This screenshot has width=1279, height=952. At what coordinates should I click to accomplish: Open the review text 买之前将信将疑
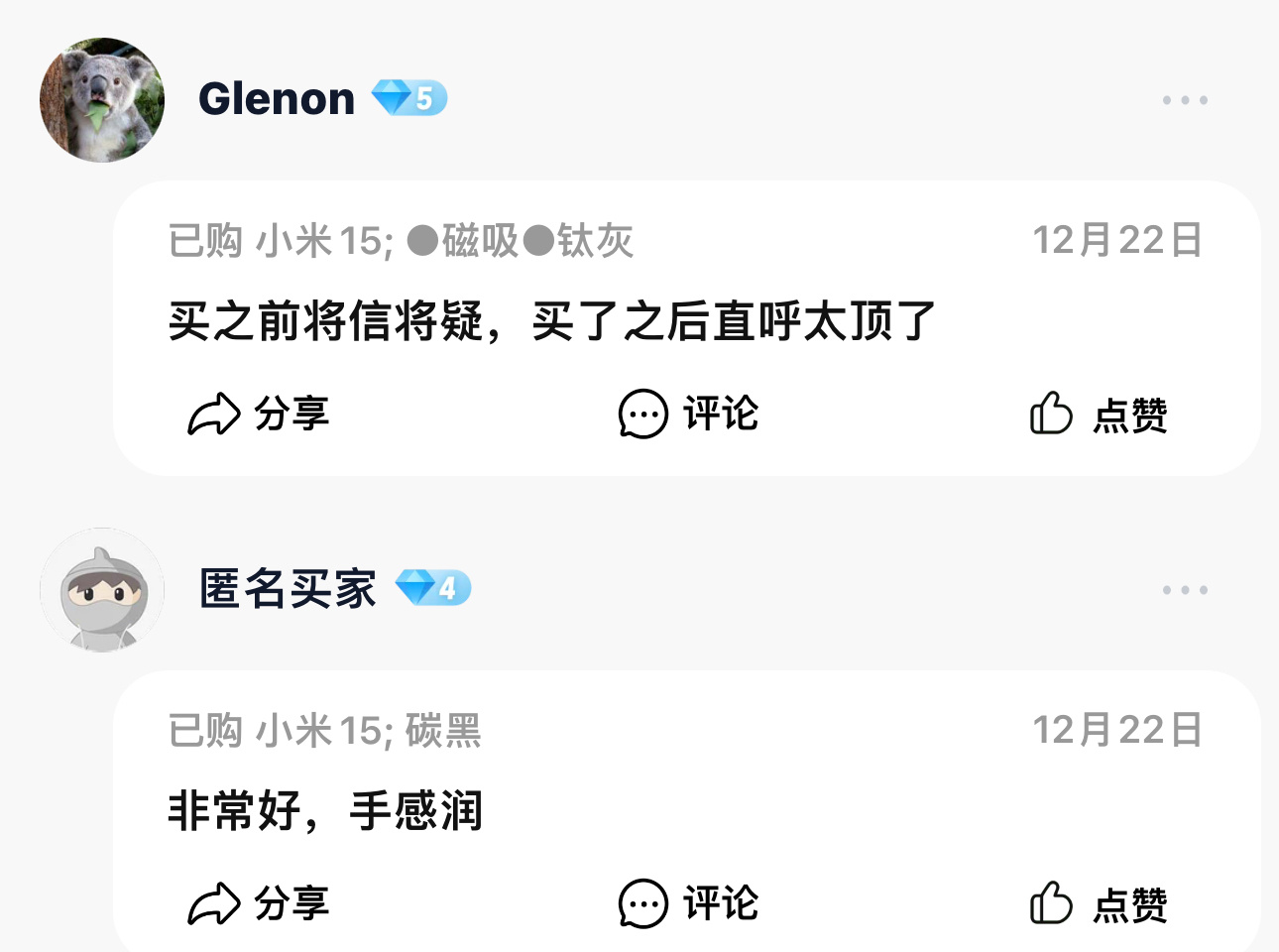click(552, 321)
